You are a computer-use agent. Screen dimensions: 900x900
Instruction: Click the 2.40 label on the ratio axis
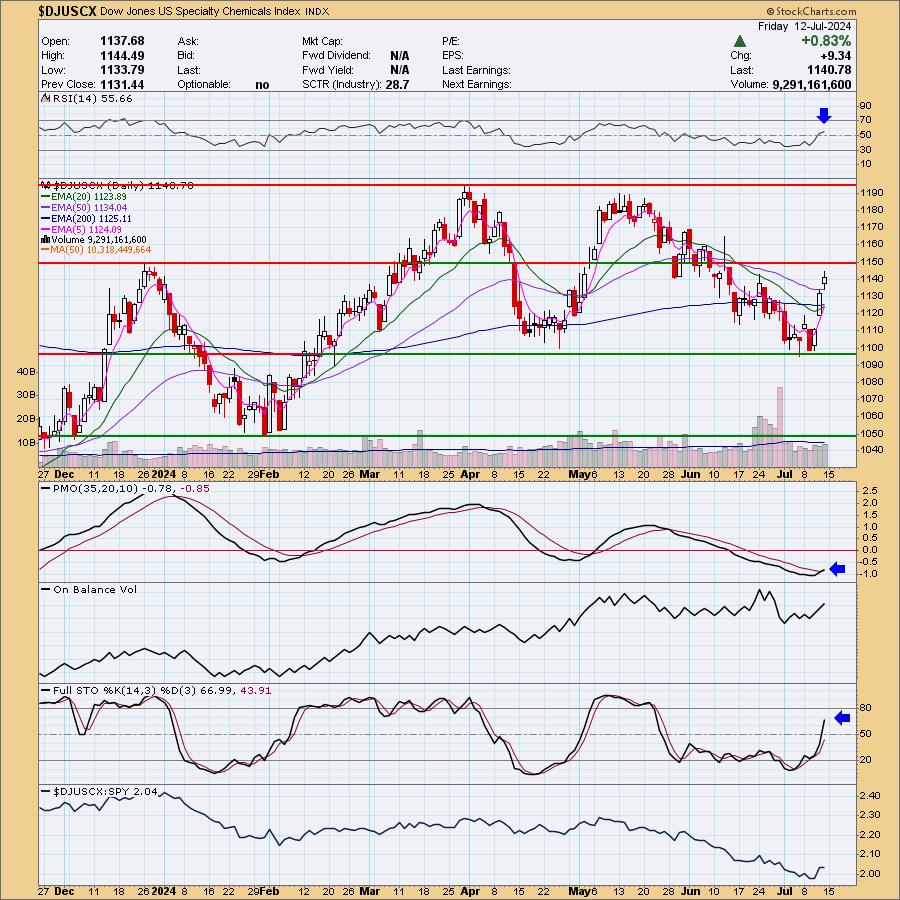(x=871, y=796)
